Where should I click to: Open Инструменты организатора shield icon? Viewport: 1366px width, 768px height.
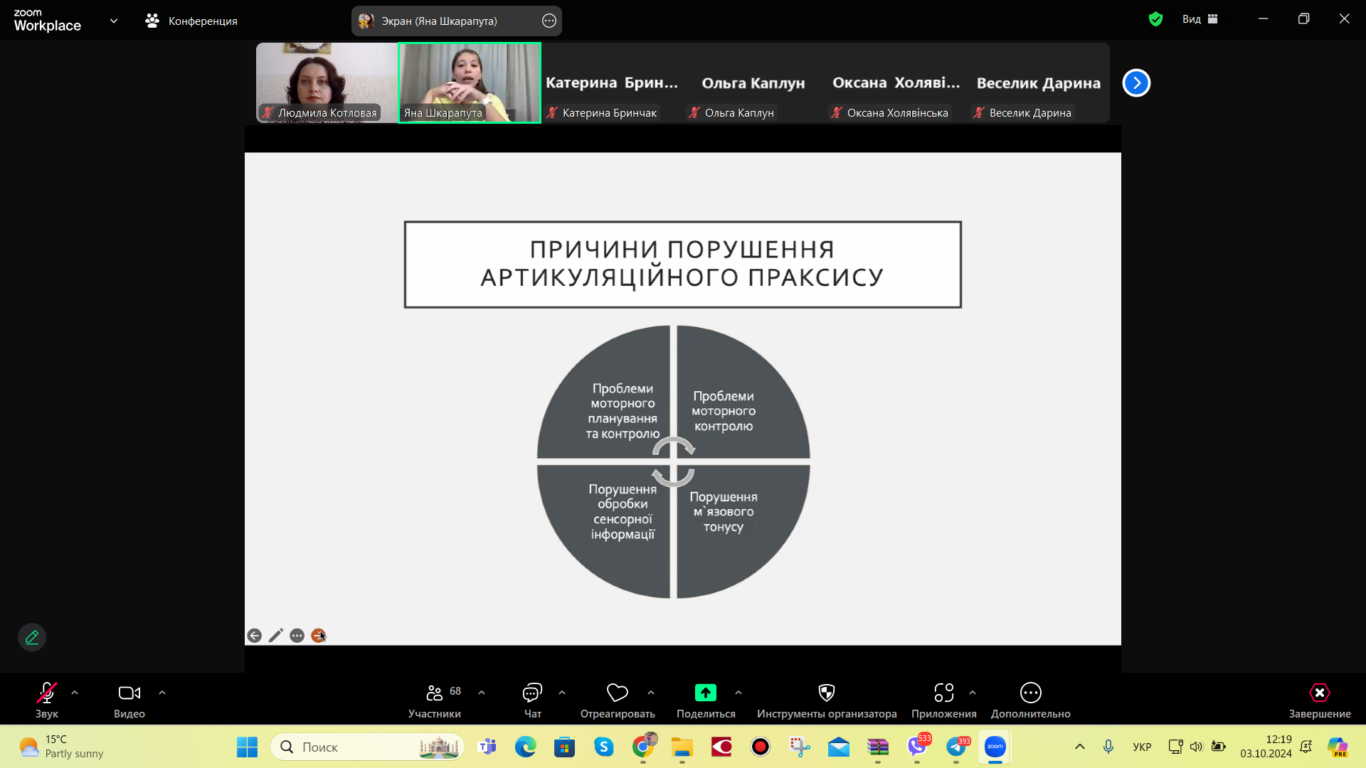(826, 692)
